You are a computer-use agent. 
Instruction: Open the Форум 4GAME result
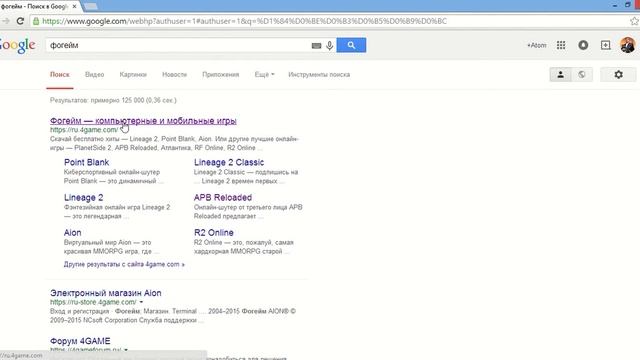[80, 341]
